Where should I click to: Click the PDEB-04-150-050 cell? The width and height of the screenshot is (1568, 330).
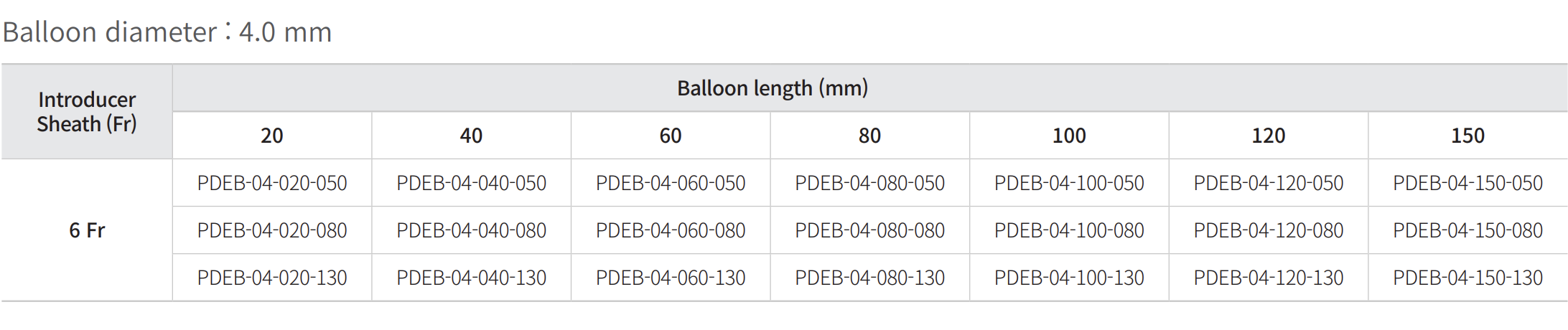point(1467,183)
